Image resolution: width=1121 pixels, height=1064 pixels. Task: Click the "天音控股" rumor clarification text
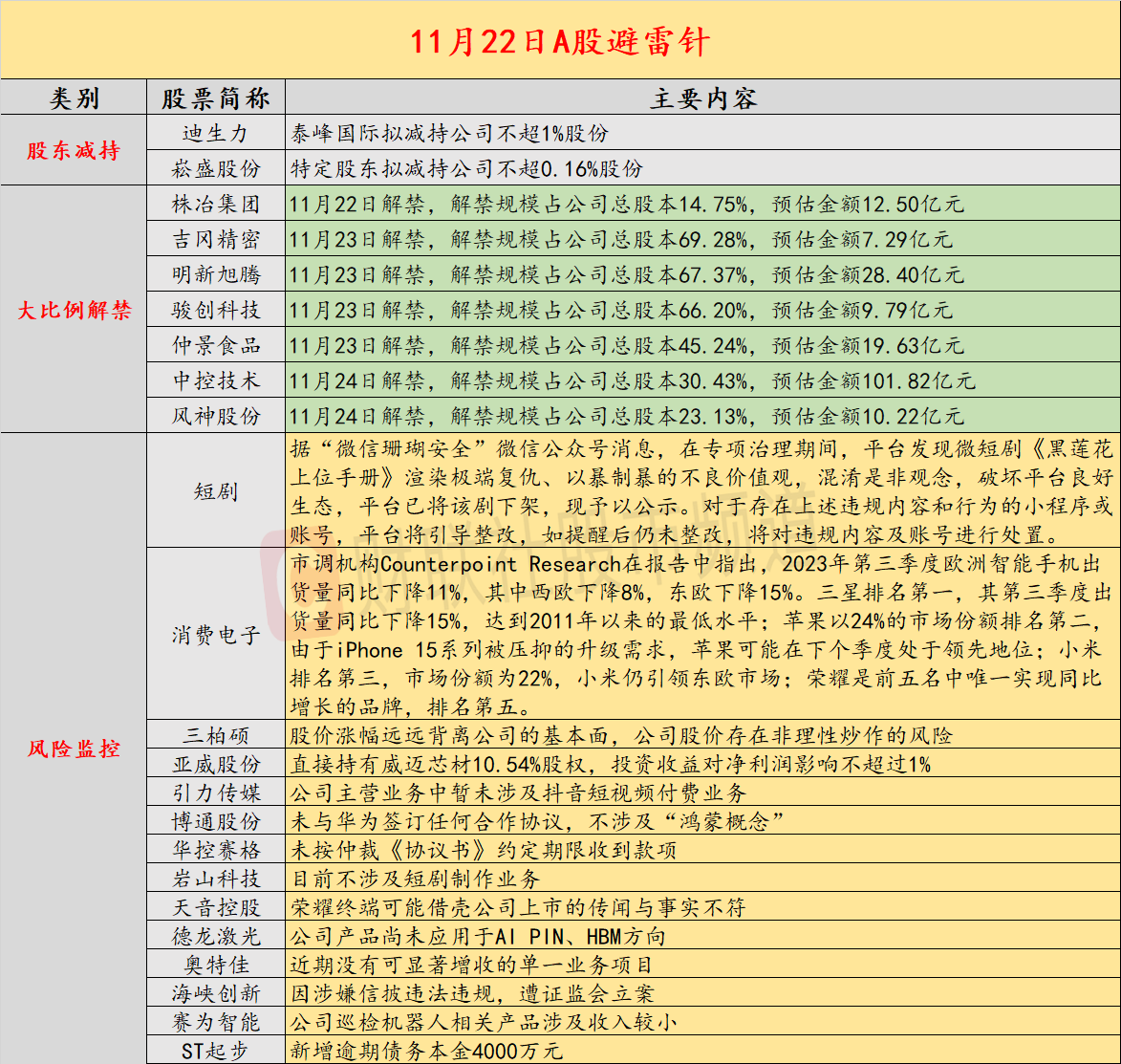pyautogui.click(x=517, y=907)
